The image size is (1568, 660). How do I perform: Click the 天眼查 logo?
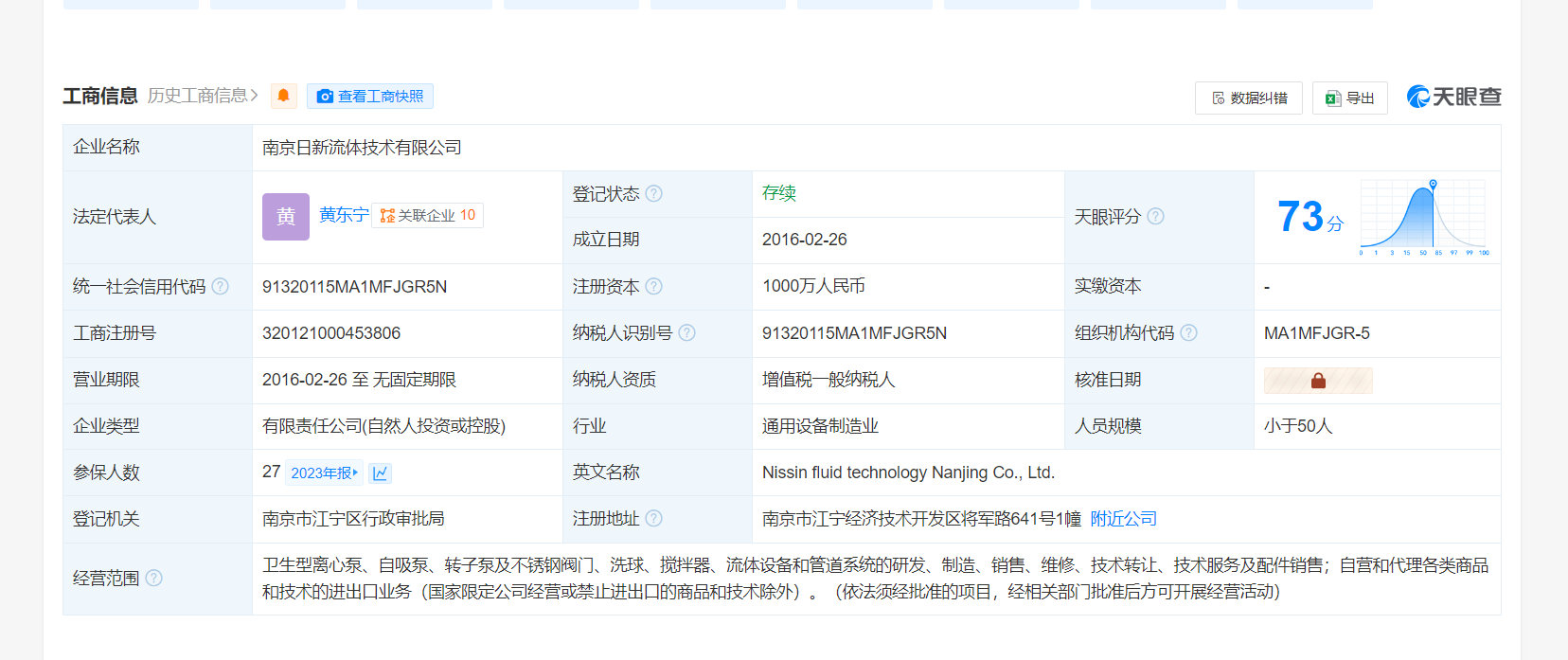click(x=1453, y=97)
